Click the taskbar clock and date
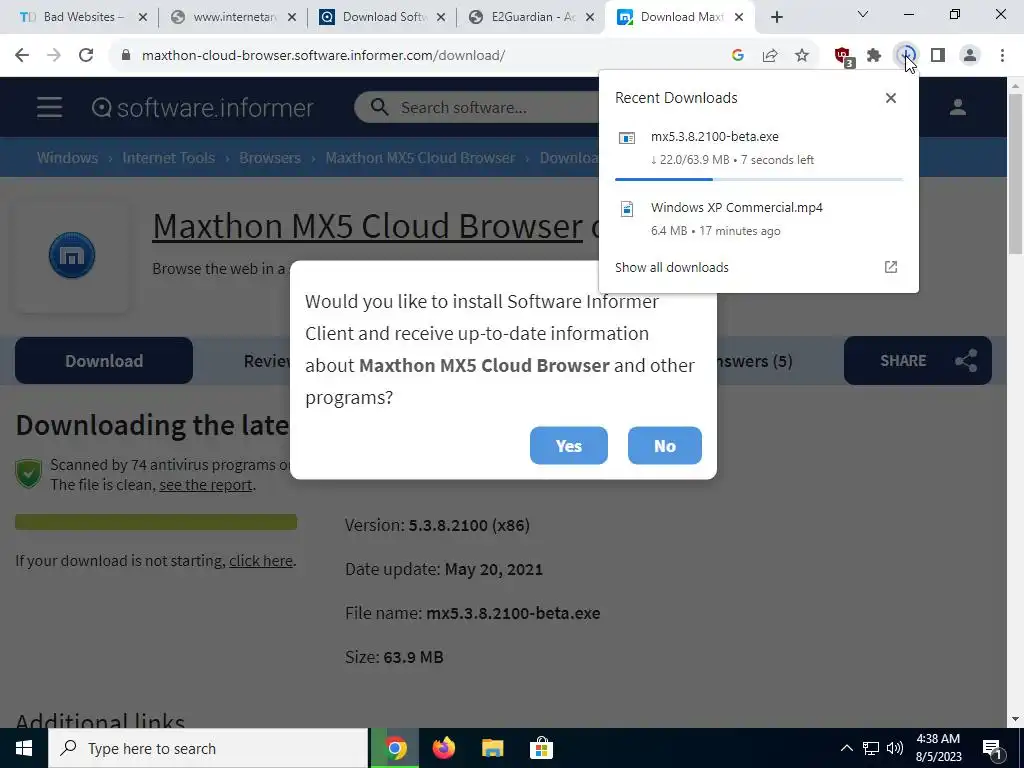 click(x=938, y=748)
